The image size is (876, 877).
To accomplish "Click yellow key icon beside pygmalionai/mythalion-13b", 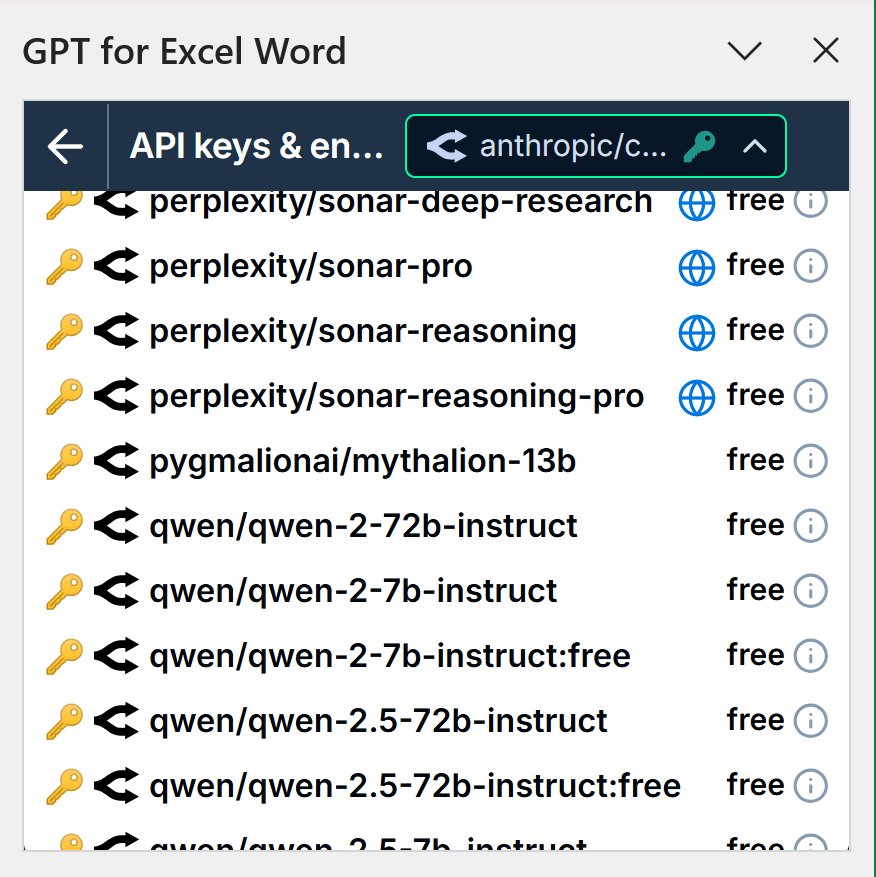I will [64, 461].
